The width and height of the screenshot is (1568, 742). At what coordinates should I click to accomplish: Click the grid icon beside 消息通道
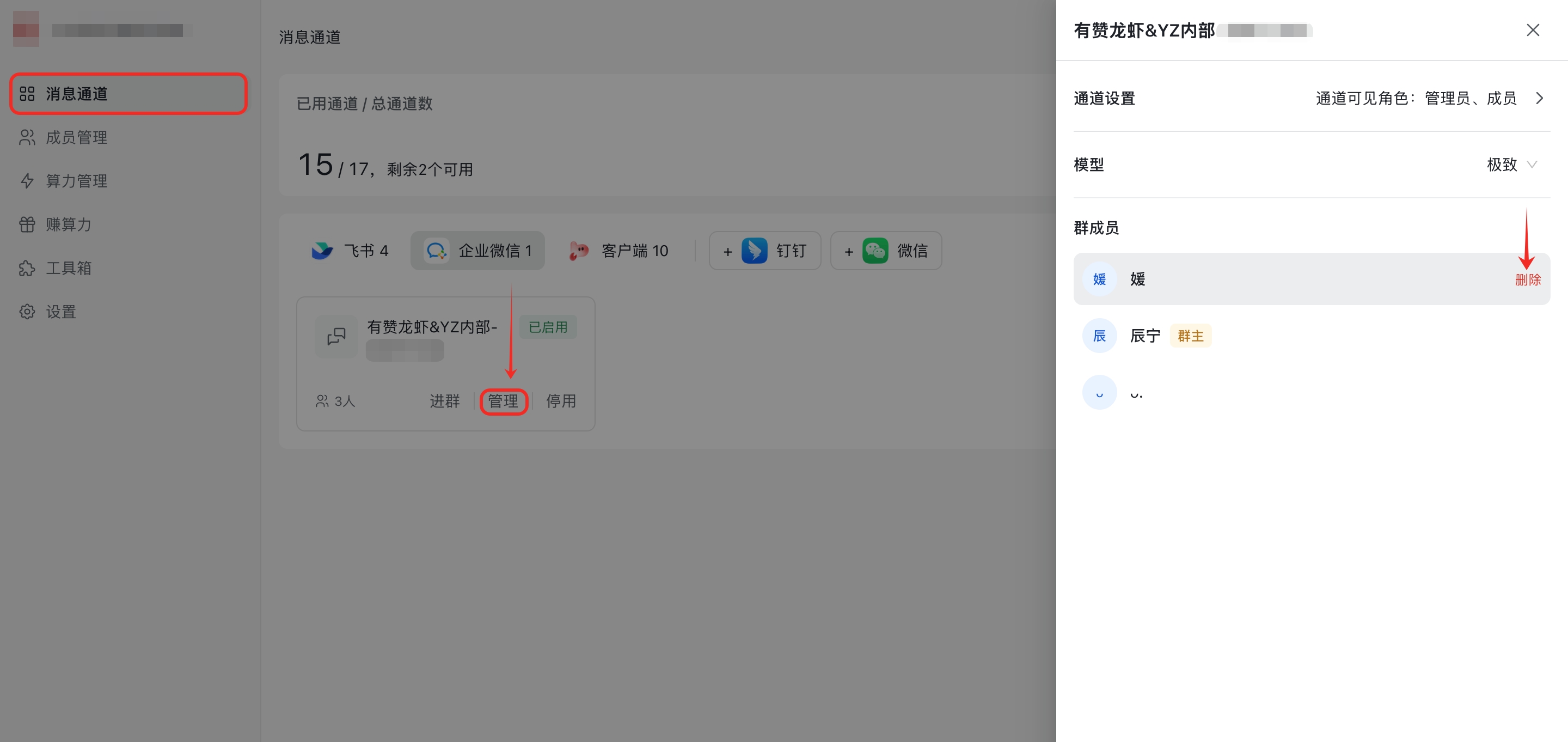27,93
